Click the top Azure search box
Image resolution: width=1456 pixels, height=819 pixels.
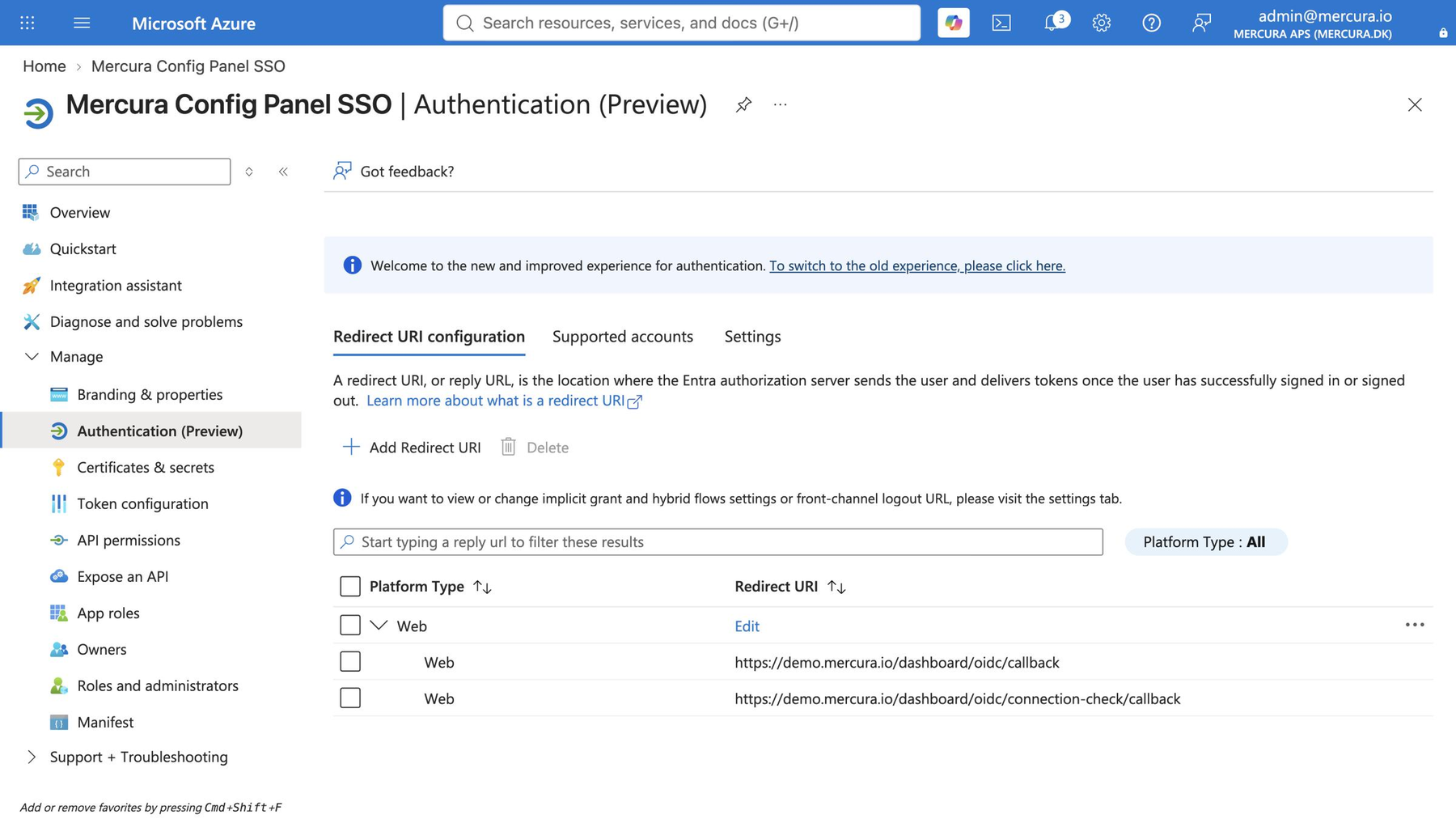pos(681,23)
